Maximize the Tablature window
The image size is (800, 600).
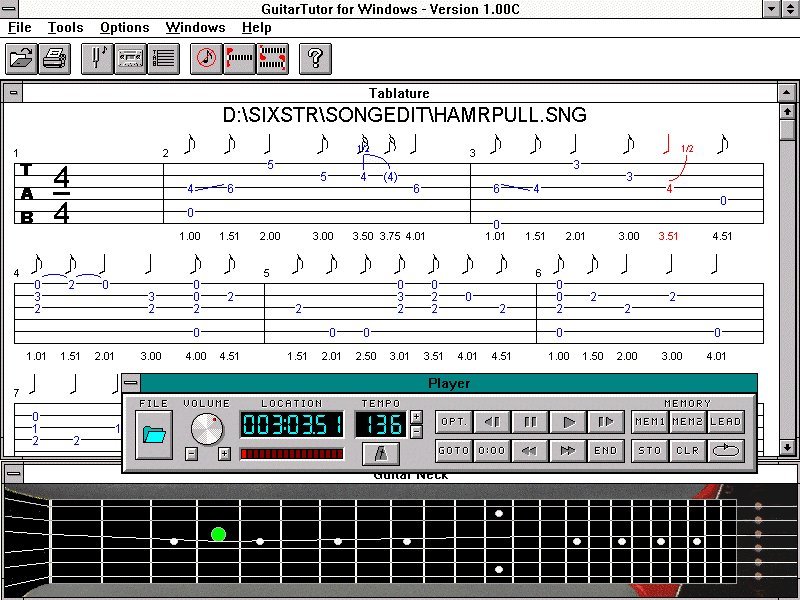(x=786, y=93)
